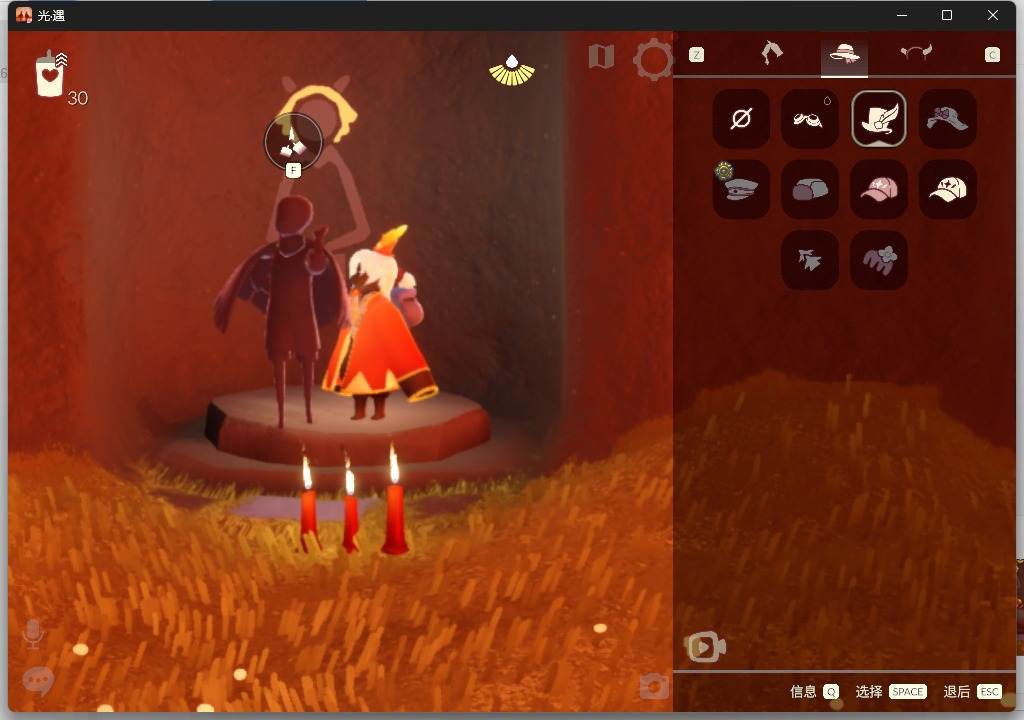
Task: Pick the grey ribbon sun hat
Action: pos(948,119)
